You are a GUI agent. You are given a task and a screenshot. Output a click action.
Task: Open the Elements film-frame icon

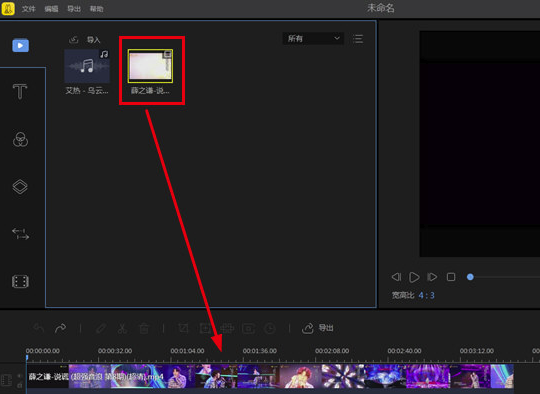coord(20,281)
